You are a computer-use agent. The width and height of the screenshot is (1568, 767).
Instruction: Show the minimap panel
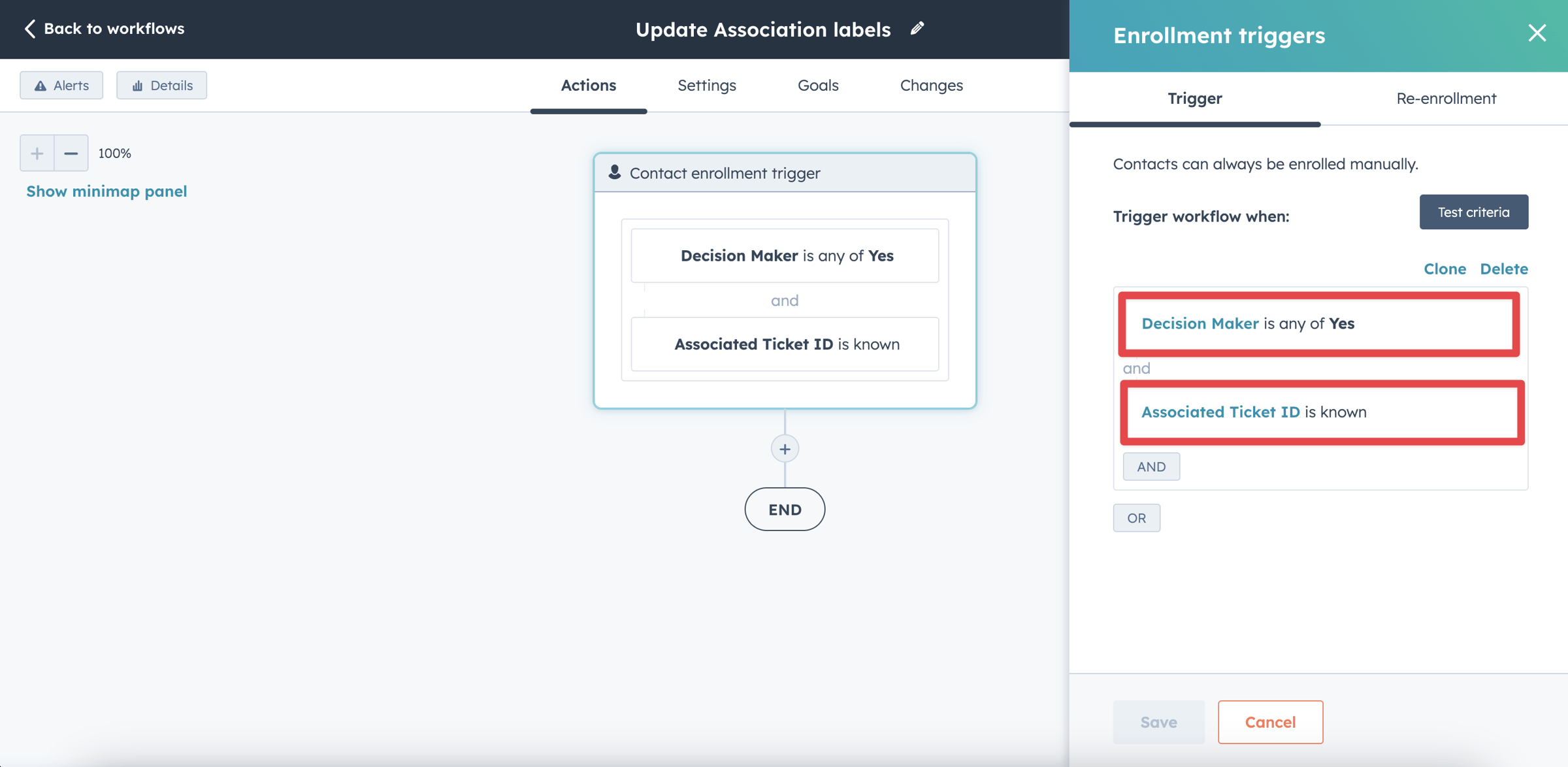106,191
